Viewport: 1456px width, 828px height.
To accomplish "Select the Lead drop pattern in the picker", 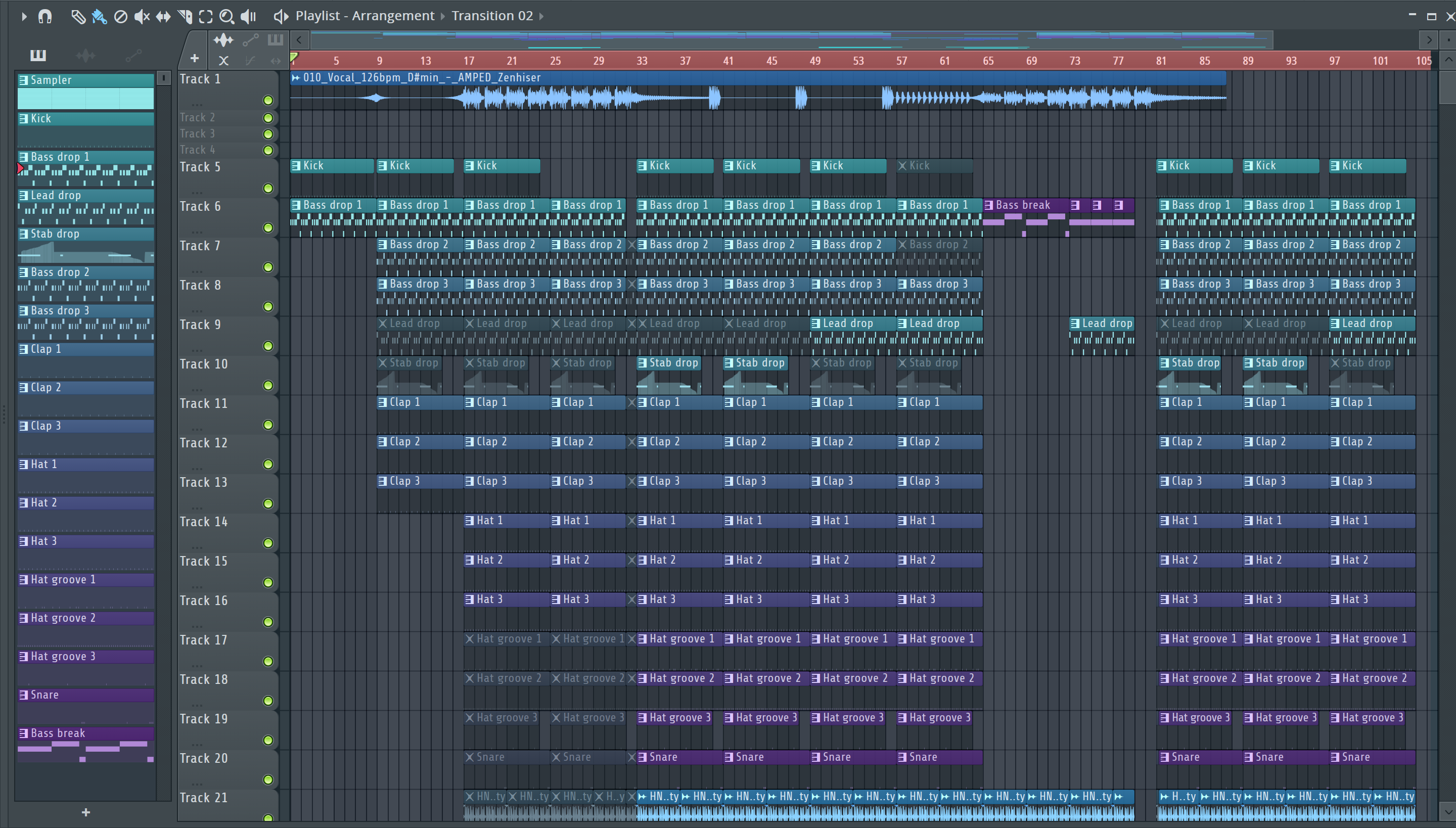I will point(85,206).
